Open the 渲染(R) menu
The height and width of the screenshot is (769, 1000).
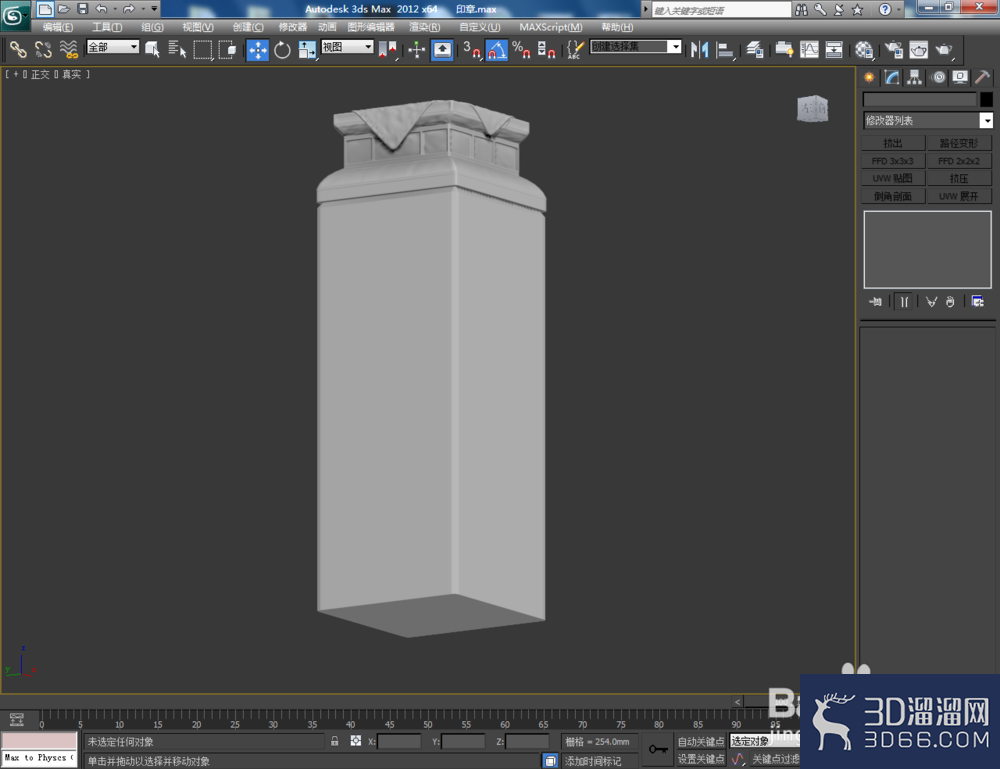[424, 27]
